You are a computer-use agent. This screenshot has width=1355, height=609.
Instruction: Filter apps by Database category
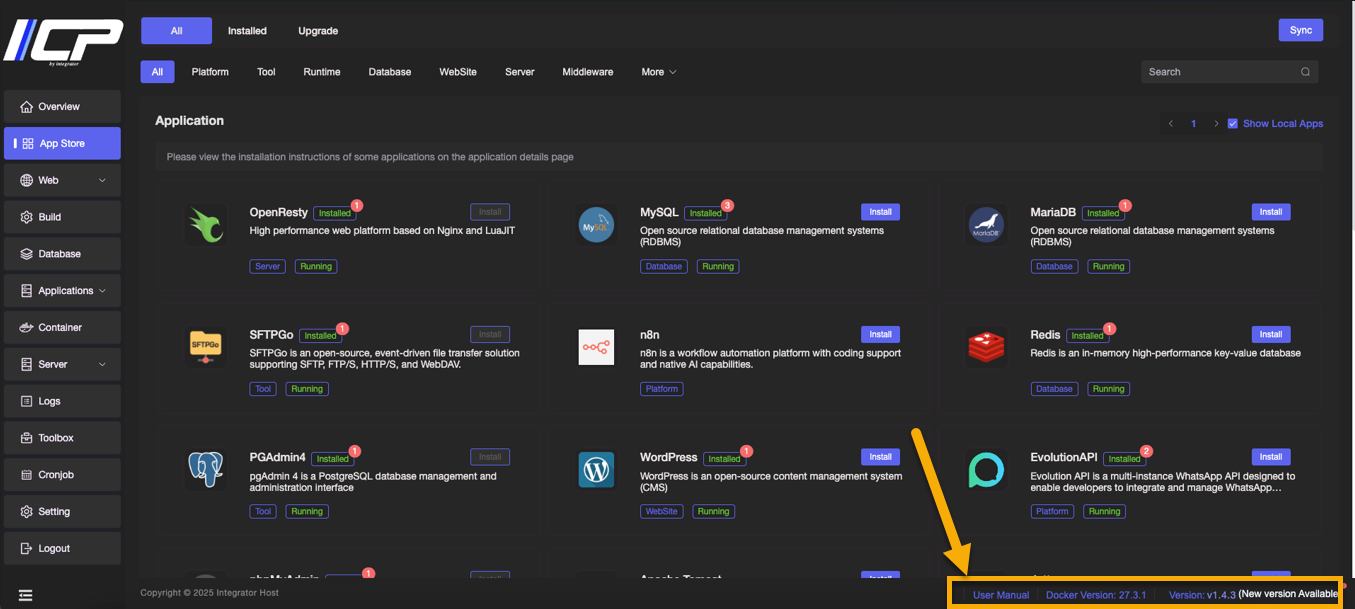tap(390, 72)
